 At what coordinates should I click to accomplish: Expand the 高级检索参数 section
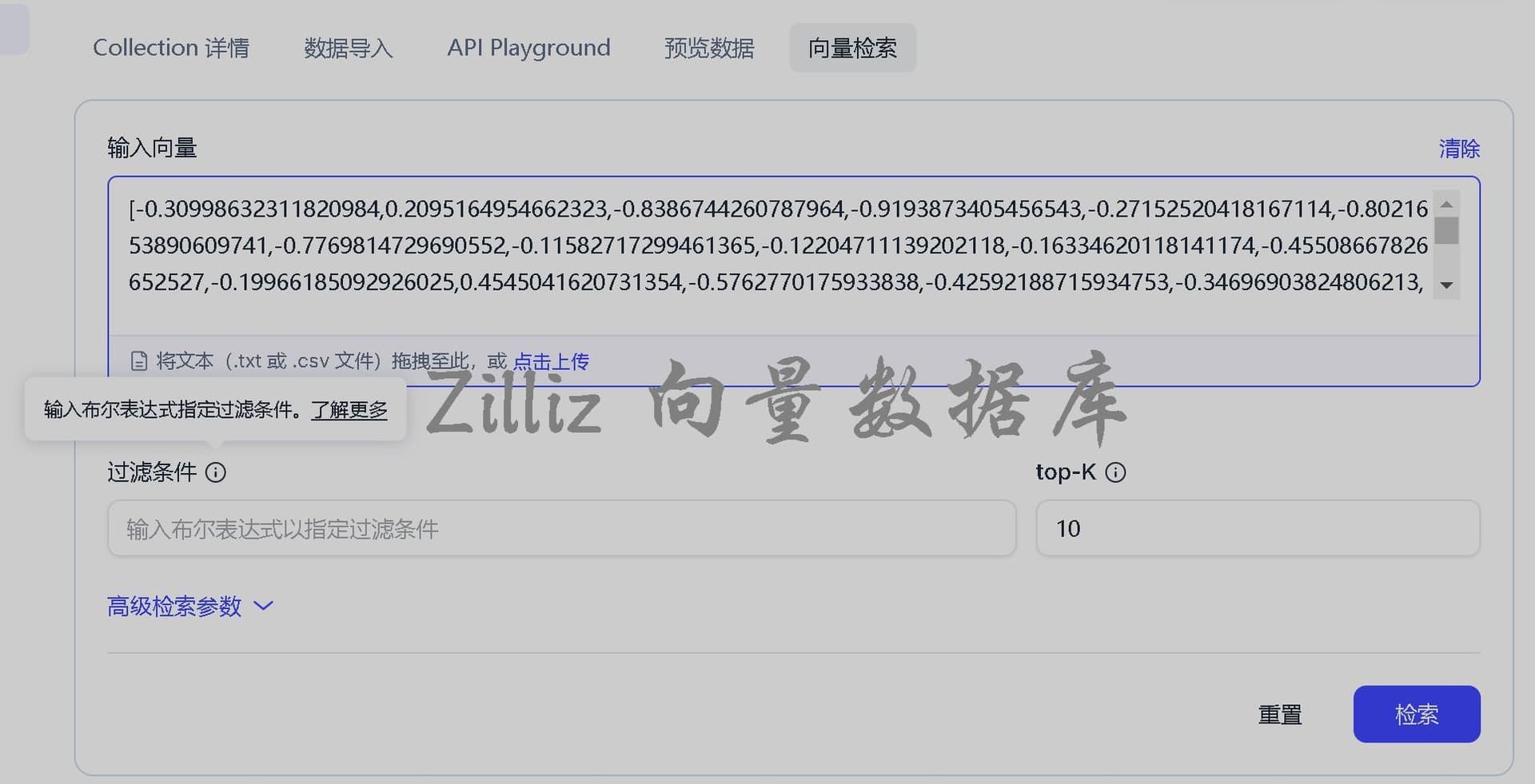pyautogui.click(x=190, y=607)
